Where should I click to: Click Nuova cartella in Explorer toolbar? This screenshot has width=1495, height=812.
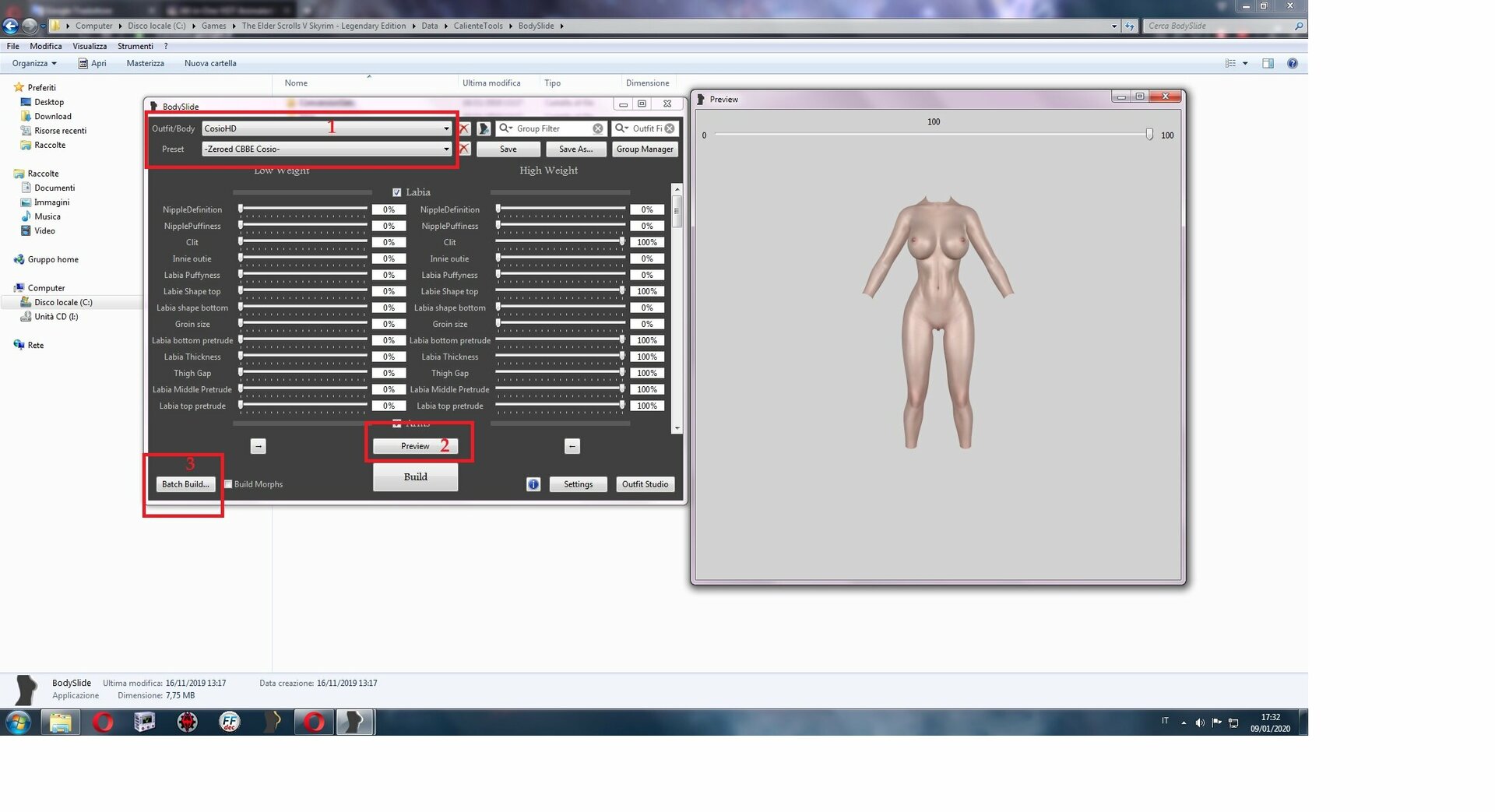point(210,63)
